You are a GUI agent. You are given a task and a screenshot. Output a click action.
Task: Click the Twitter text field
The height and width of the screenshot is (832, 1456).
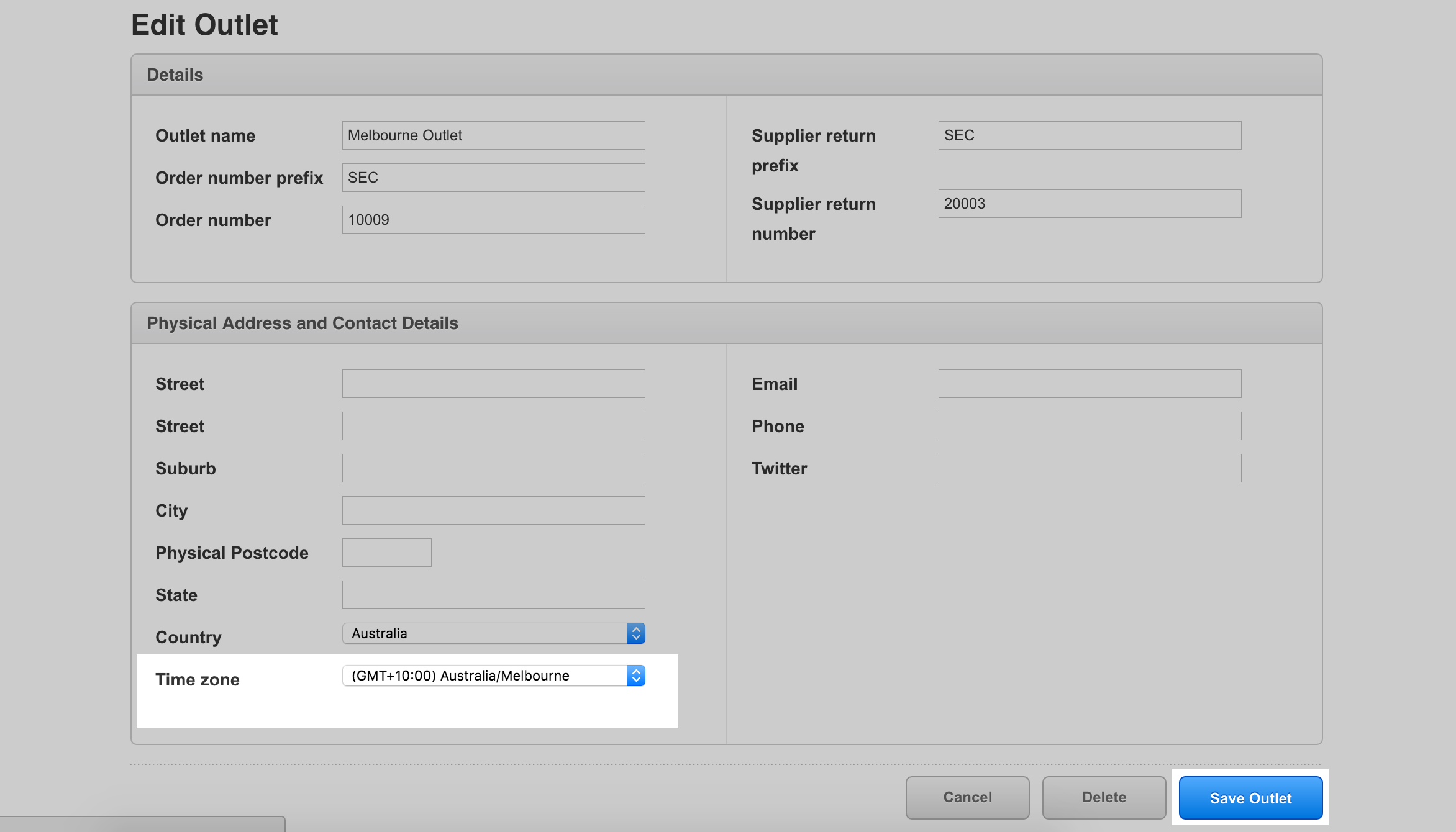[x=1090, y=468]
